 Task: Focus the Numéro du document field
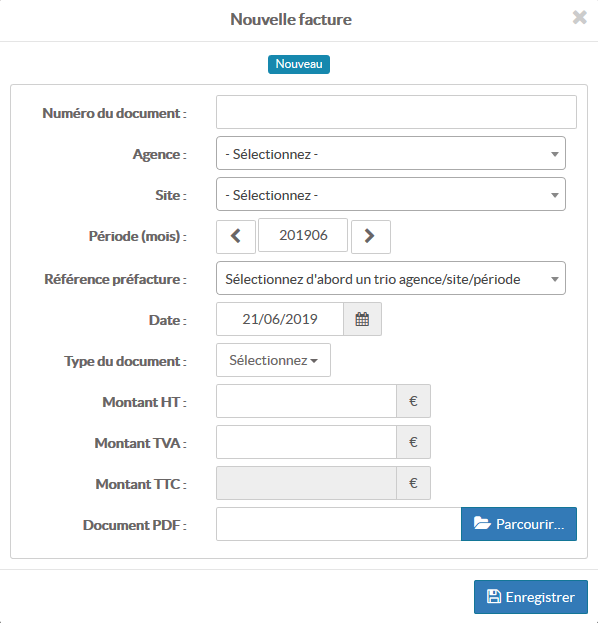click(x=396, y=112)
